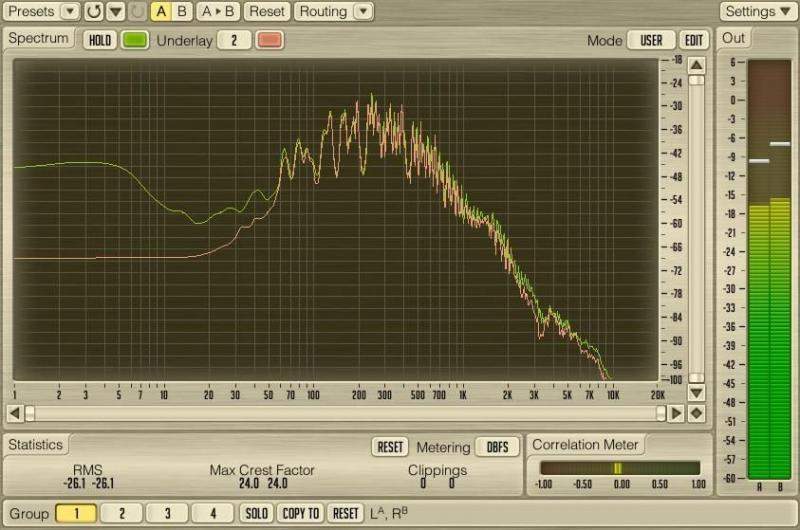The image size is (800, 530).
Task: Click the EDIT mode button
Action: point(694,41)
